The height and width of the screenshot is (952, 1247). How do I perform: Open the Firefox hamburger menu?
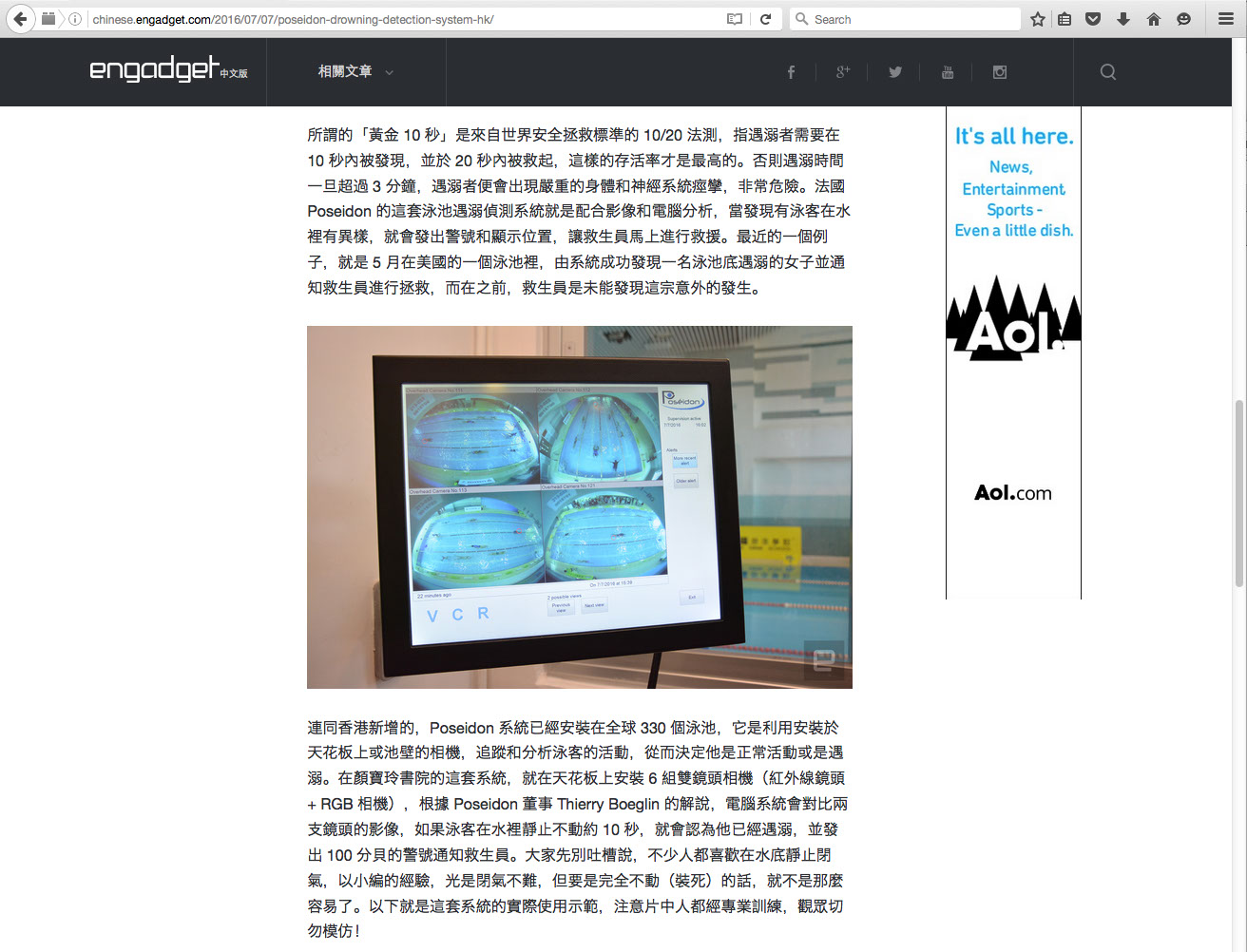[1226, 19]
